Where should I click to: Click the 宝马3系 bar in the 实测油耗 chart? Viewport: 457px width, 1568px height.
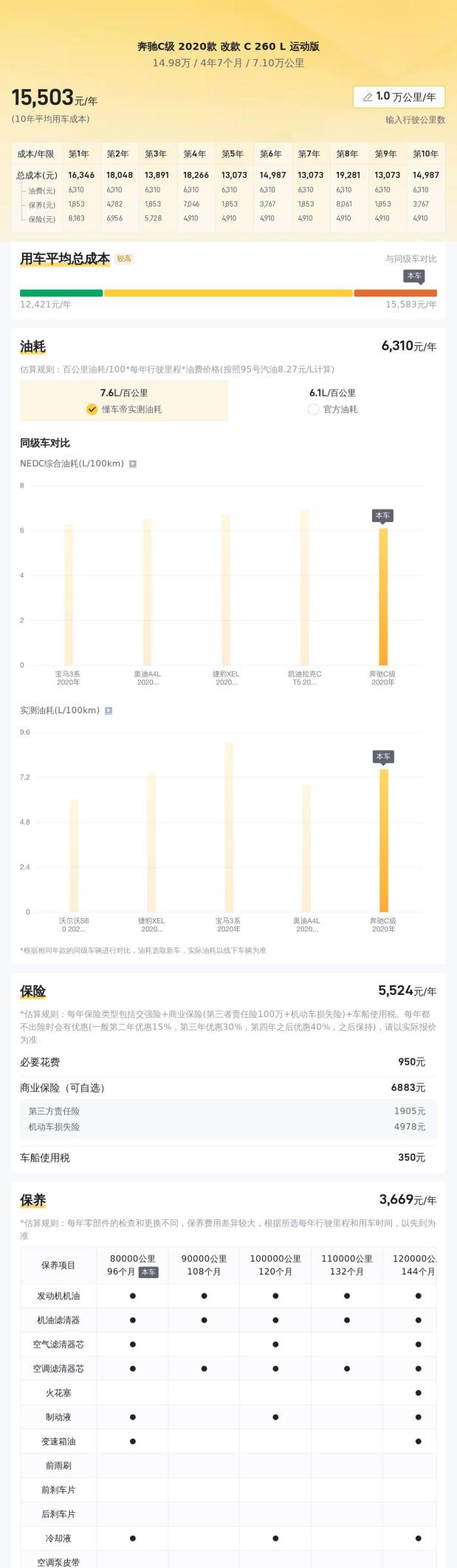coord(229,826)
